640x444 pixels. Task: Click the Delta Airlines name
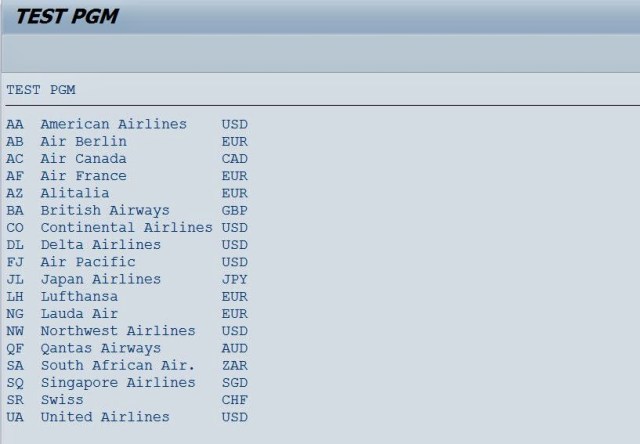click(x=100, y=245)
